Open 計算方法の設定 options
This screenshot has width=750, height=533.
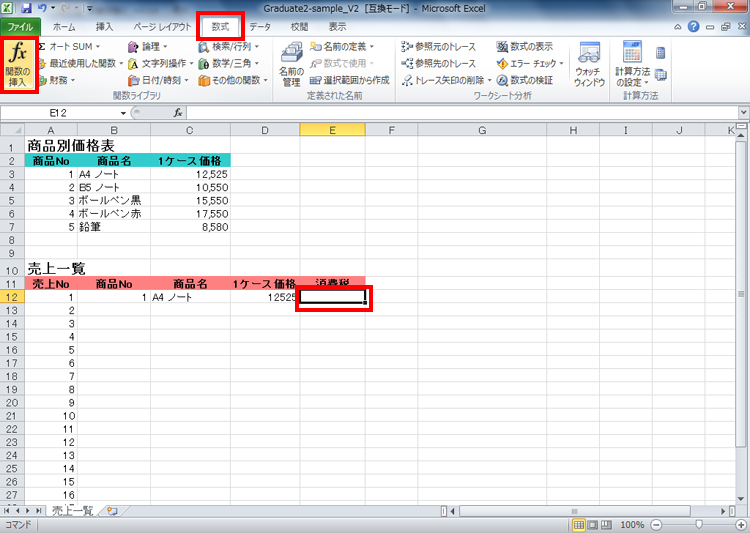tap(632, 65)
